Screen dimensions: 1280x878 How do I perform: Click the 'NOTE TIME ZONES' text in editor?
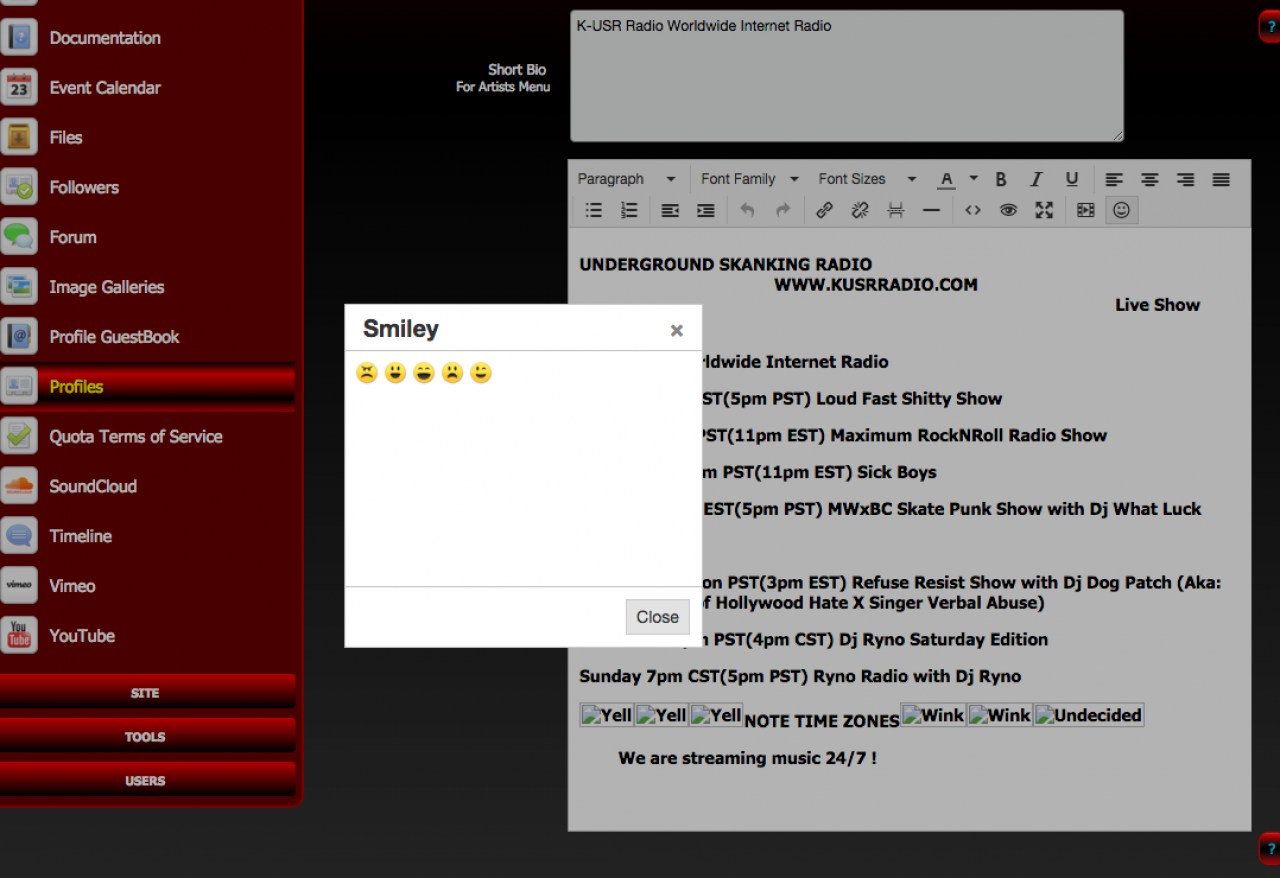(x=822, y=721)
